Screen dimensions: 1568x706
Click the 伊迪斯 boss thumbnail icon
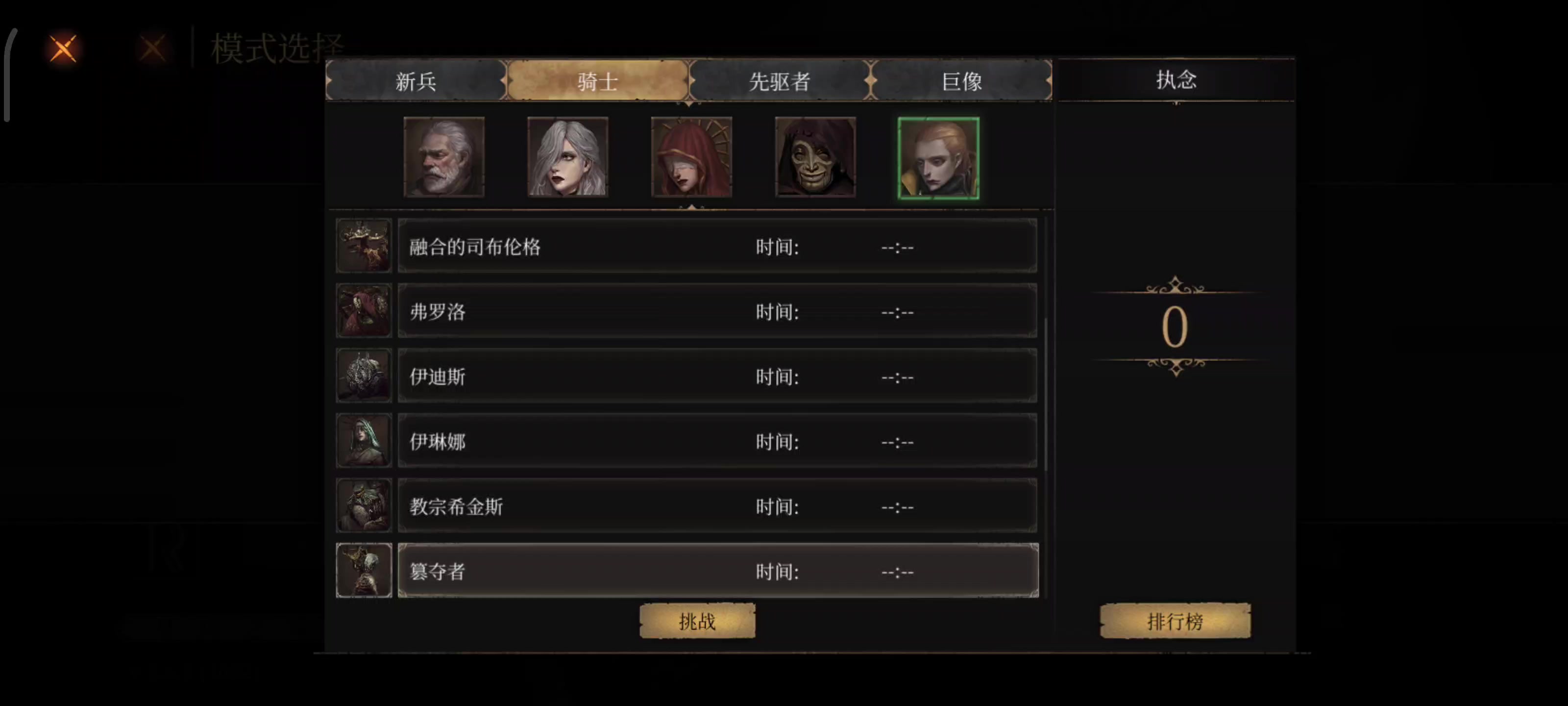[364, 375]
